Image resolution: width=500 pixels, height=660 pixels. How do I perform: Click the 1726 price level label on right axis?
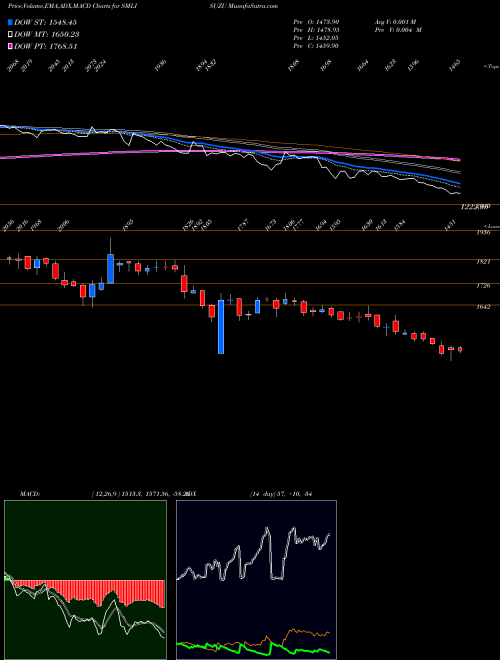click(x=484, y=286)
